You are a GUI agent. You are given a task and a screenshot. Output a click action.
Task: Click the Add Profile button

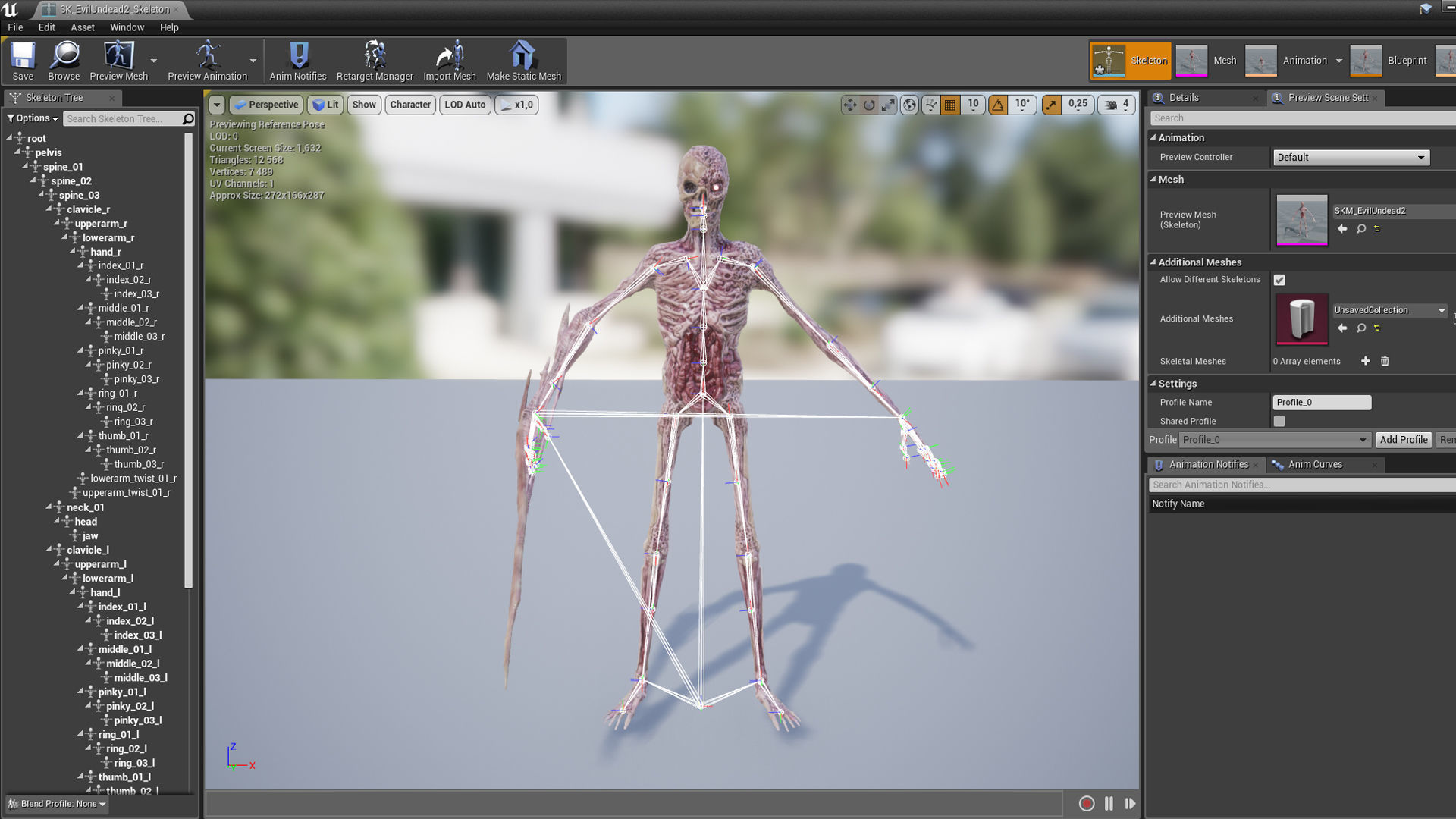(1403, 440)
